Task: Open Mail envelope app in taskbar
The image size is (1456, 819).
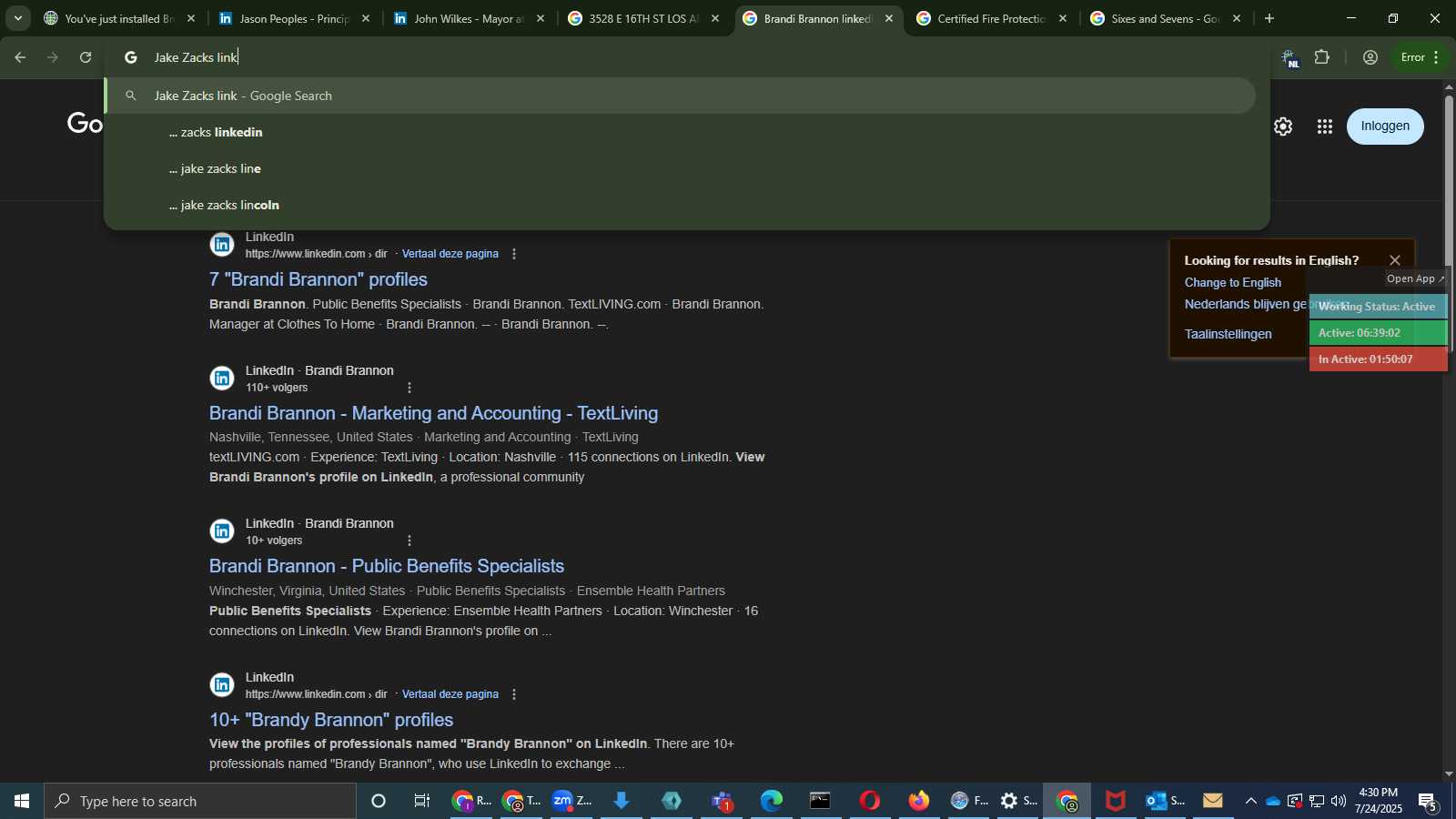Action: [1213, 801]
